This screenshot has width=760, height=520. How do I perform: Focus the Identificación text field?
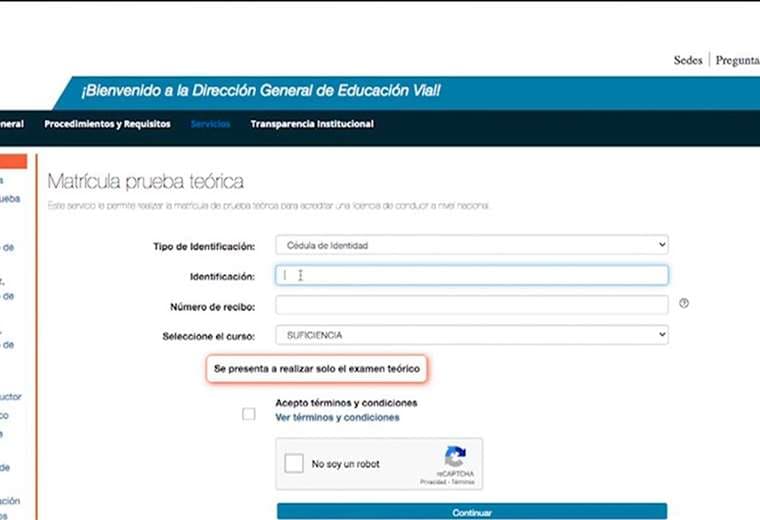pyautogui.click(x=471, y=275)
